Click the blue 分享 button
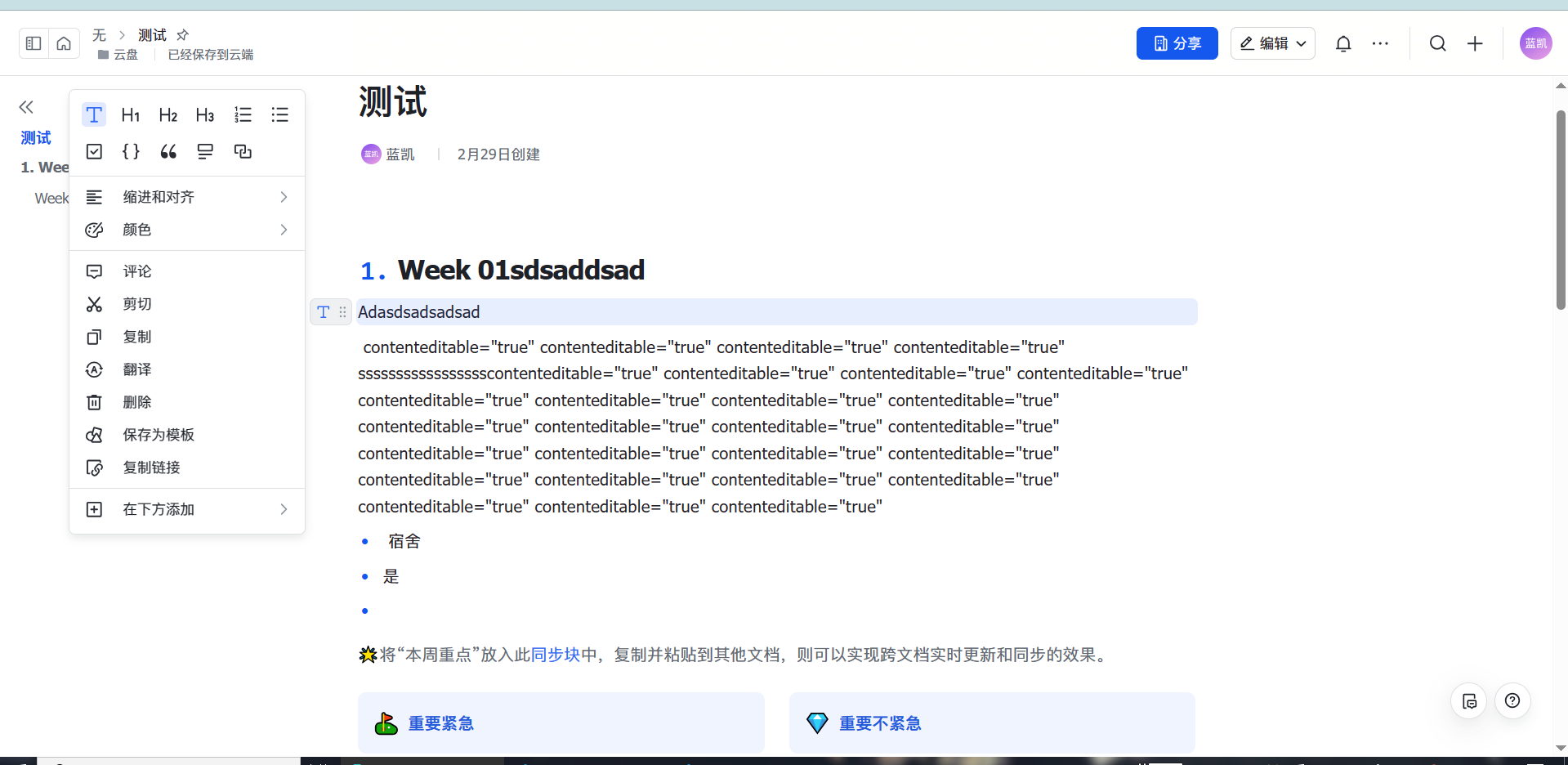The width and height of the screenshot is (1568, 765). pos(1177,44)
